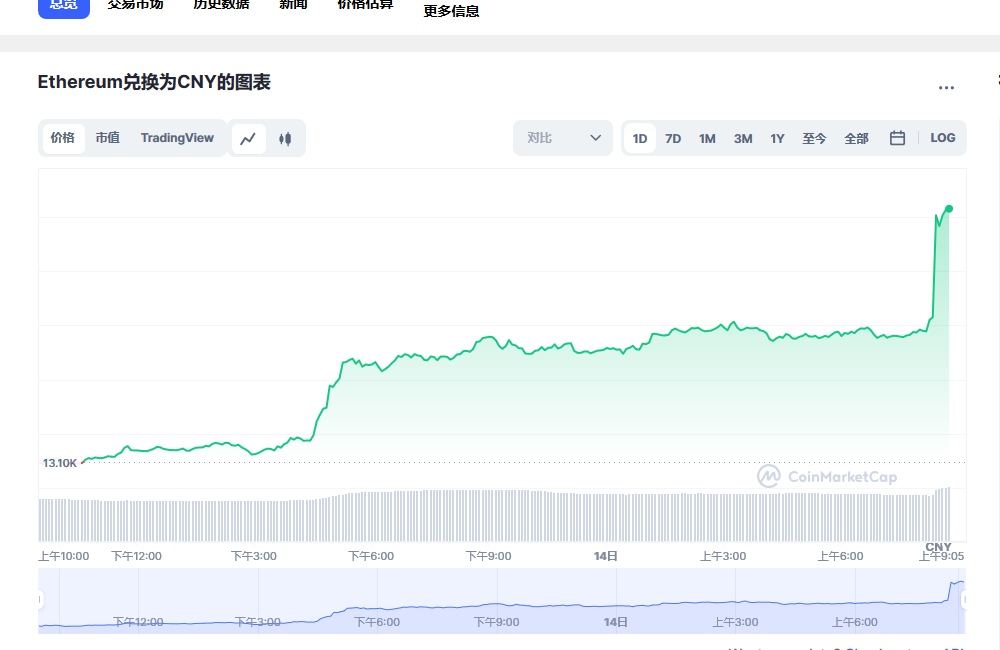Viewport: 1000px width, 650px height.
Task: Click the 13.10K opening price label
Action: [60, 463]
